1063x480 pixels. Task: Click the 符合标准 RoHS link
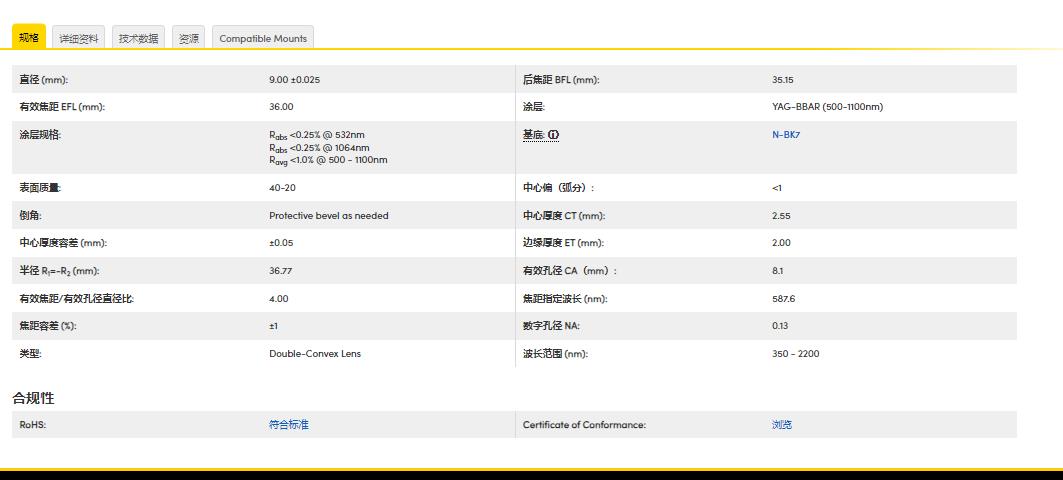(x=289, y=425)
